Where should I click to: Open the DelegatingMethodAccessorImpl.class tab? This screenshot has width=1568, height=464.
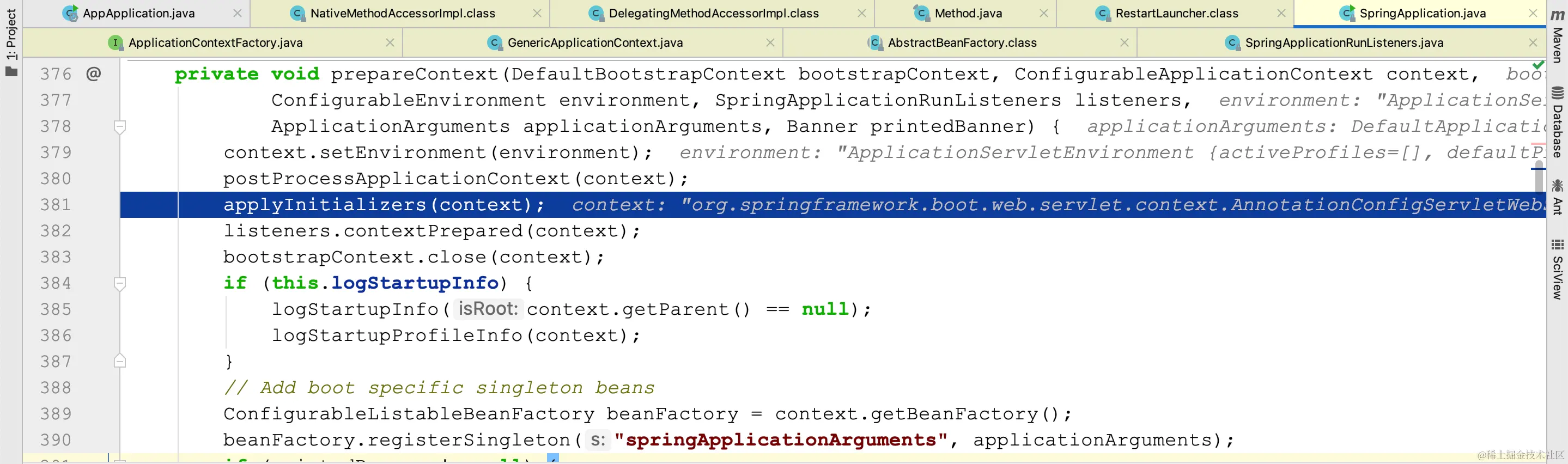click(x=713, y=14)
